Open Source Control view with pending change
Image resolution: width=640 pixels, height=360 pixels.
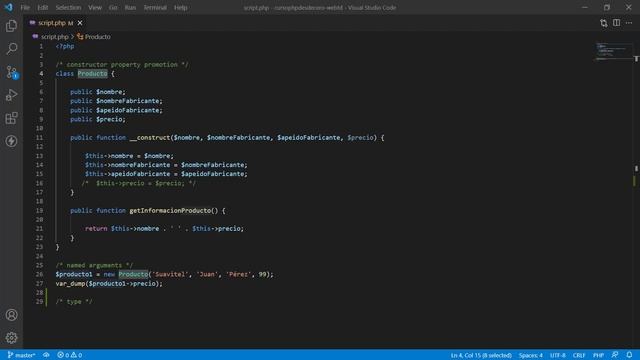(11, 72)
